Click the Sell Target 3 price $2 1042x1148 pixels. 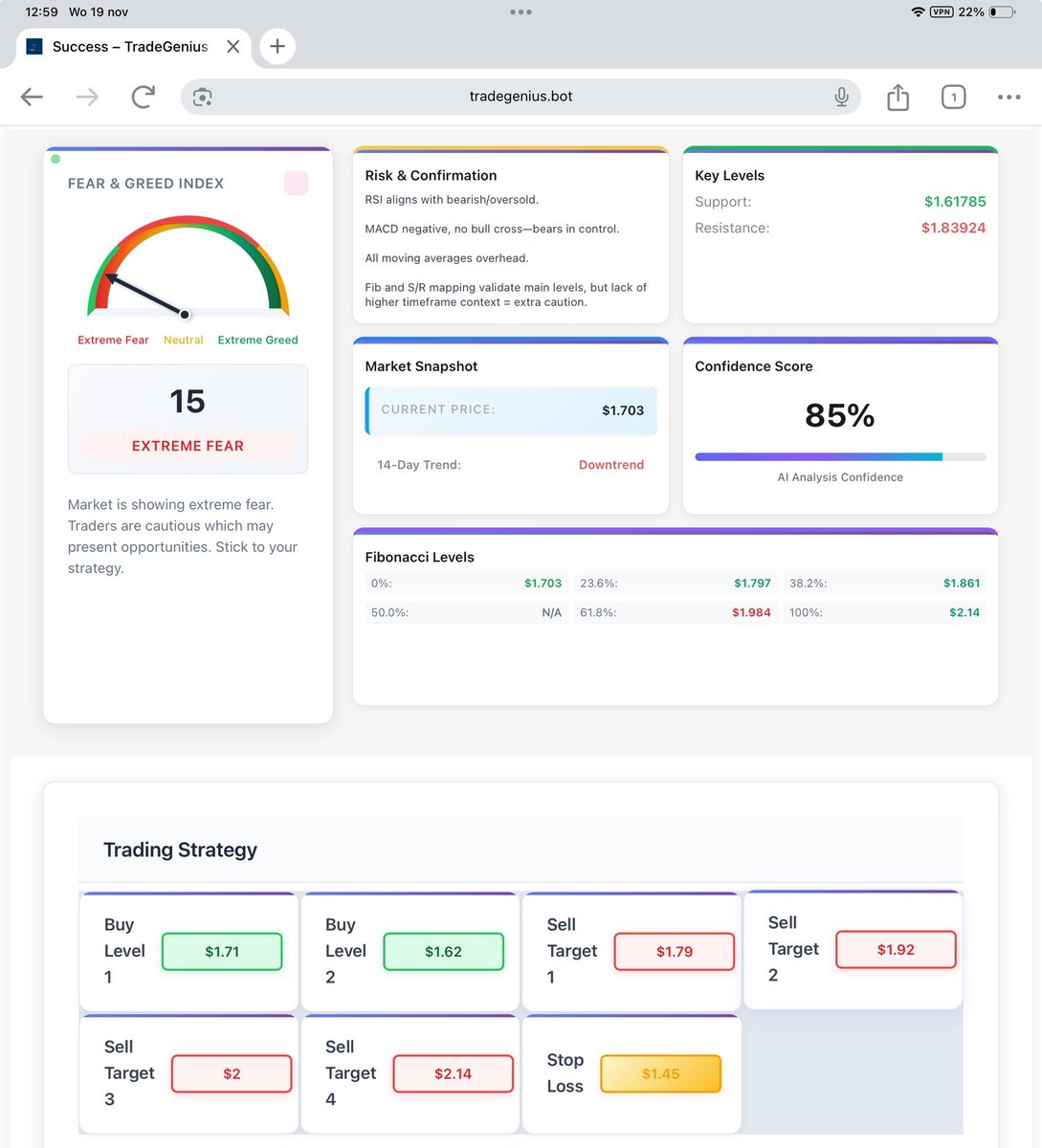[x=232, y=1073]
